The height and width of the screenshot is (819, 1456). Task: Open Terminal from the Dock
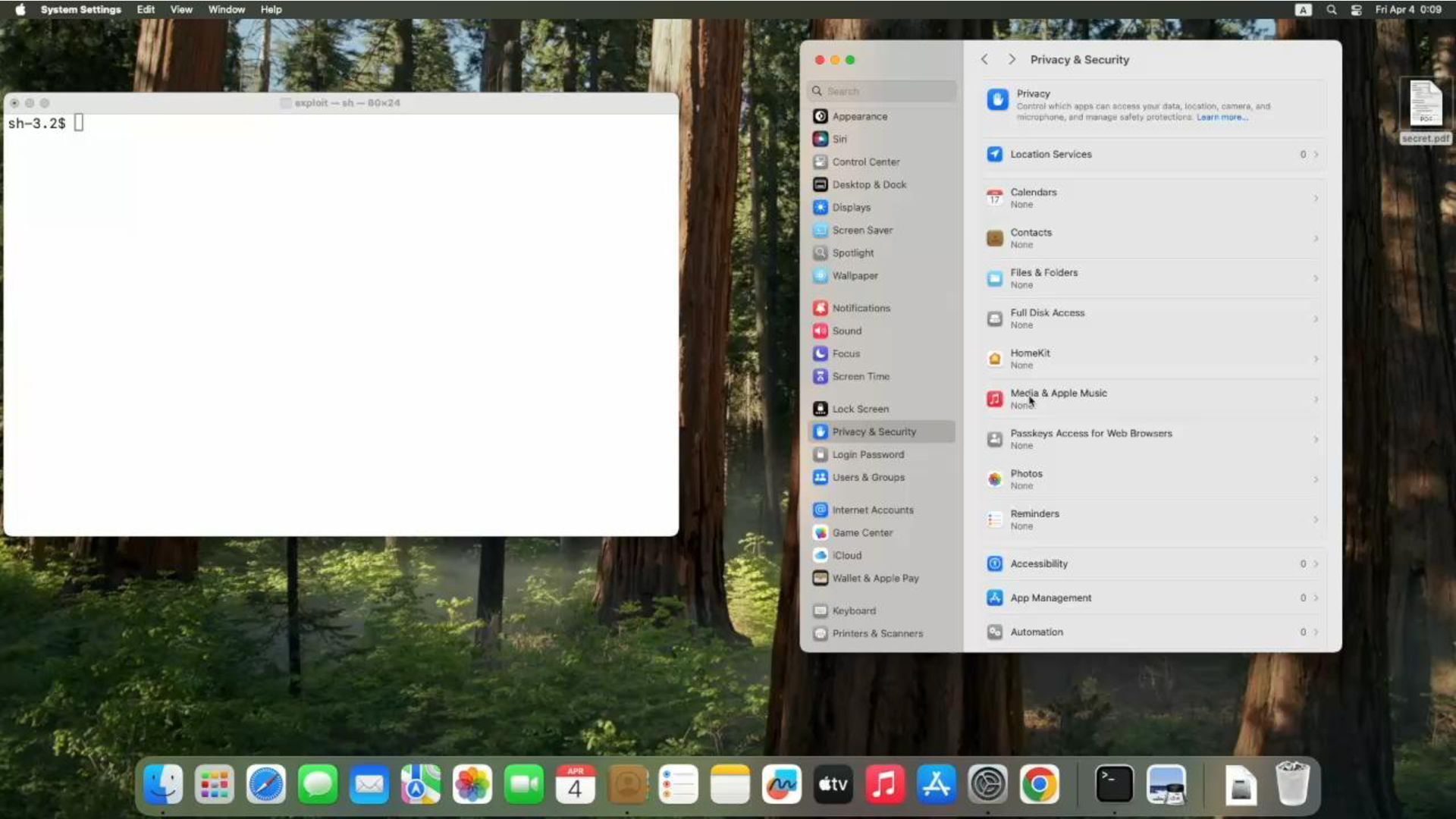pos(1114,784)
